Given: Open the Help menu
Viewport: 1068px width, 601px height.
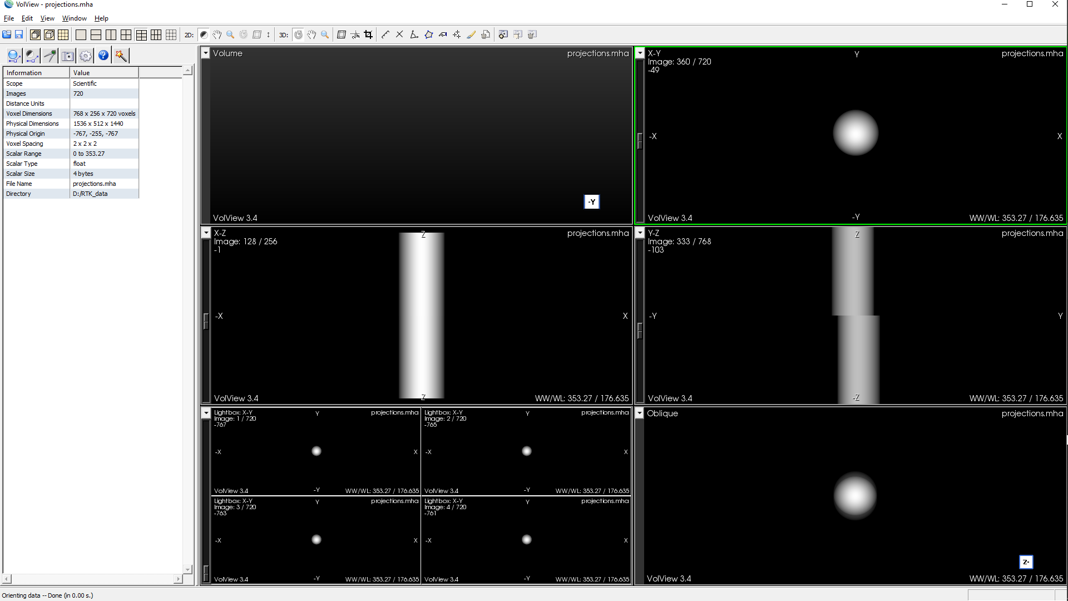Looking at the screenshot, I should coord(101,18).
